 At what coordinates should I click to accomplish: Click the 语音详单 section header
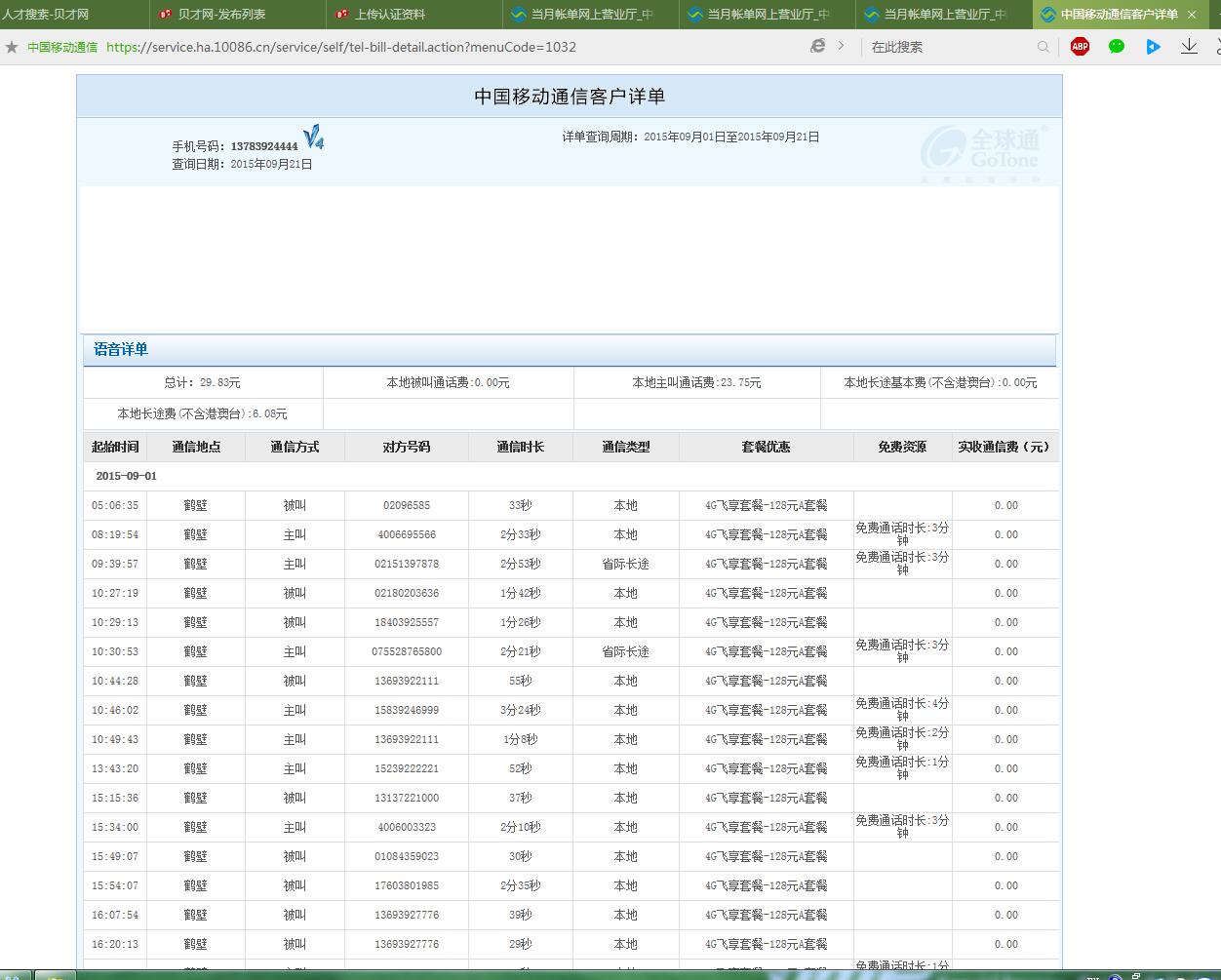tap(121, 349)
